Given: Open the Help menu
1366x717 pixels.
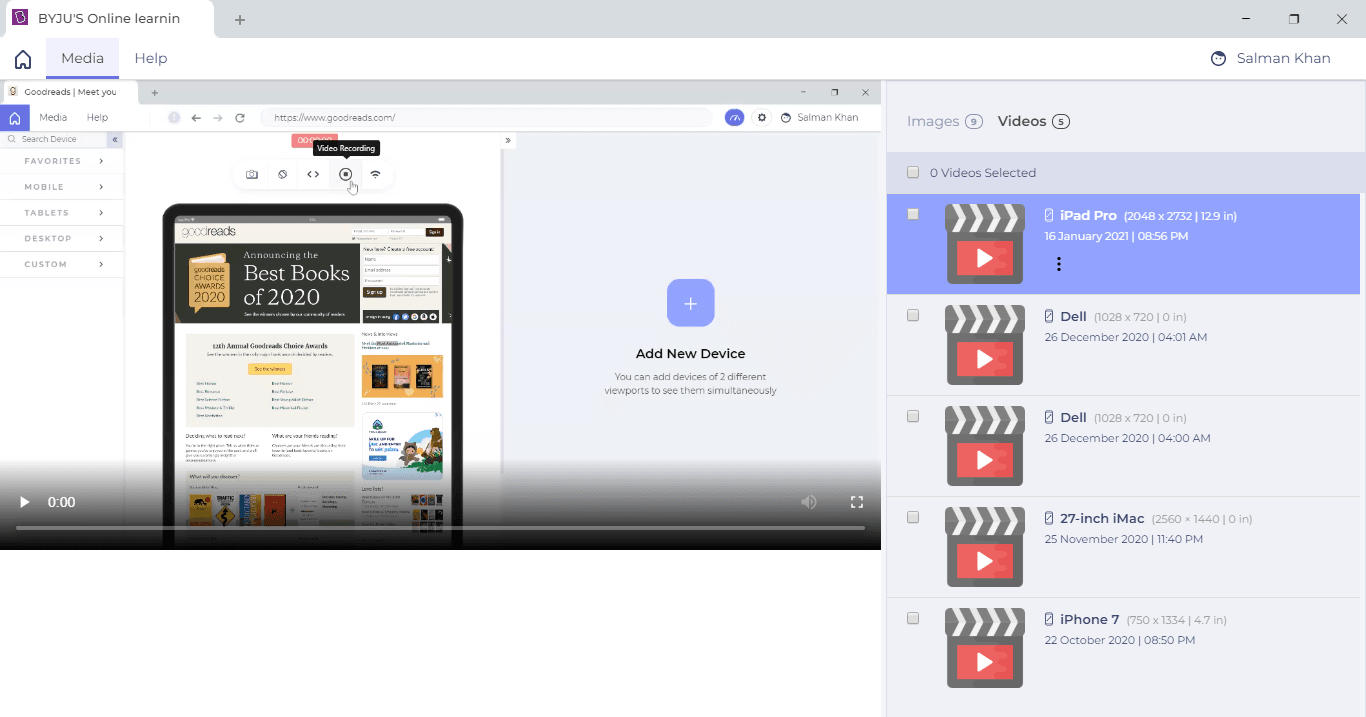Looking at the screenshot, I should [x=151, y=58].
